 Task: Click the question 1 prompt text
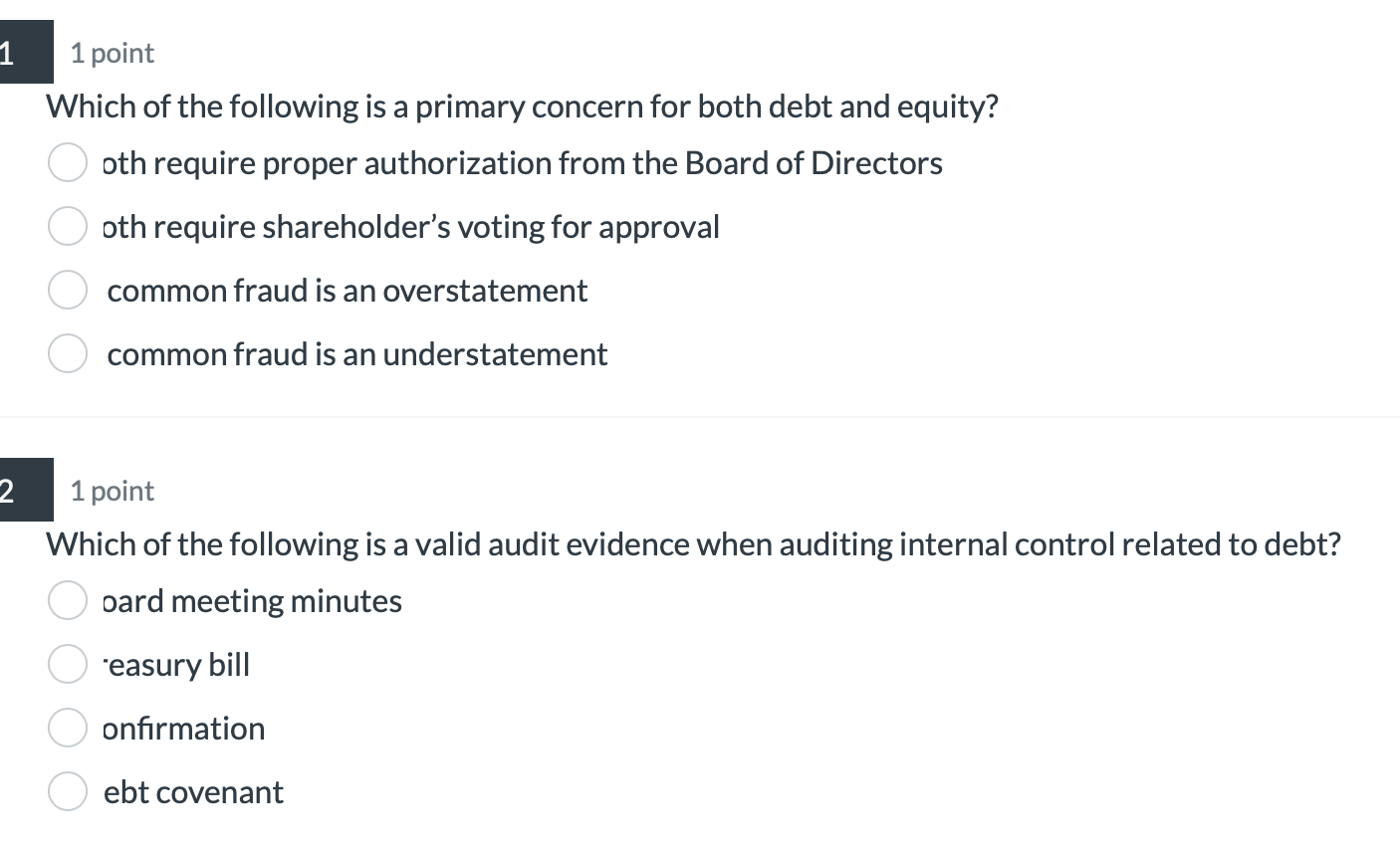tap(523, 106)
